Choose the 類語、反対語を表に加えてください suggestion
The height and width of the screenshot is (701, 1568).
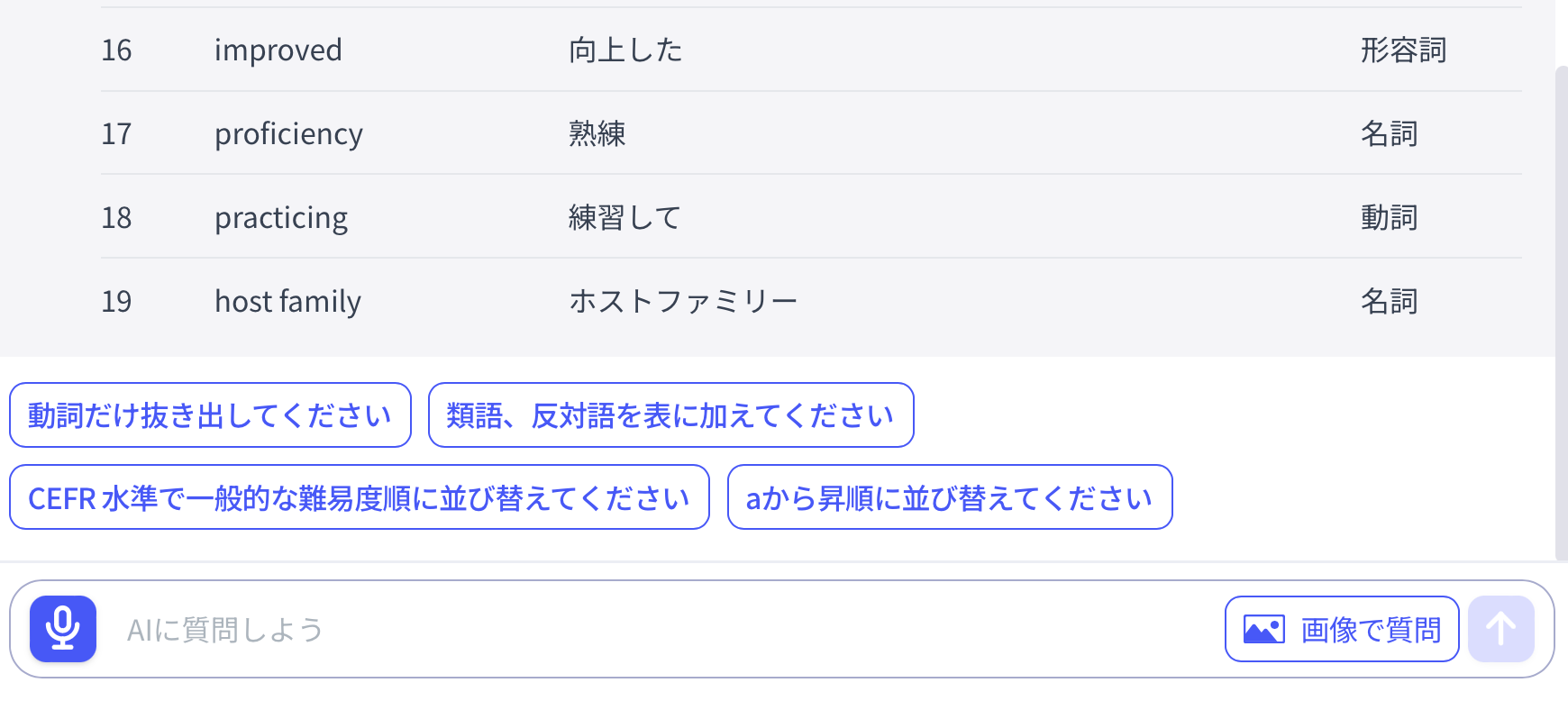coord(670,415)
